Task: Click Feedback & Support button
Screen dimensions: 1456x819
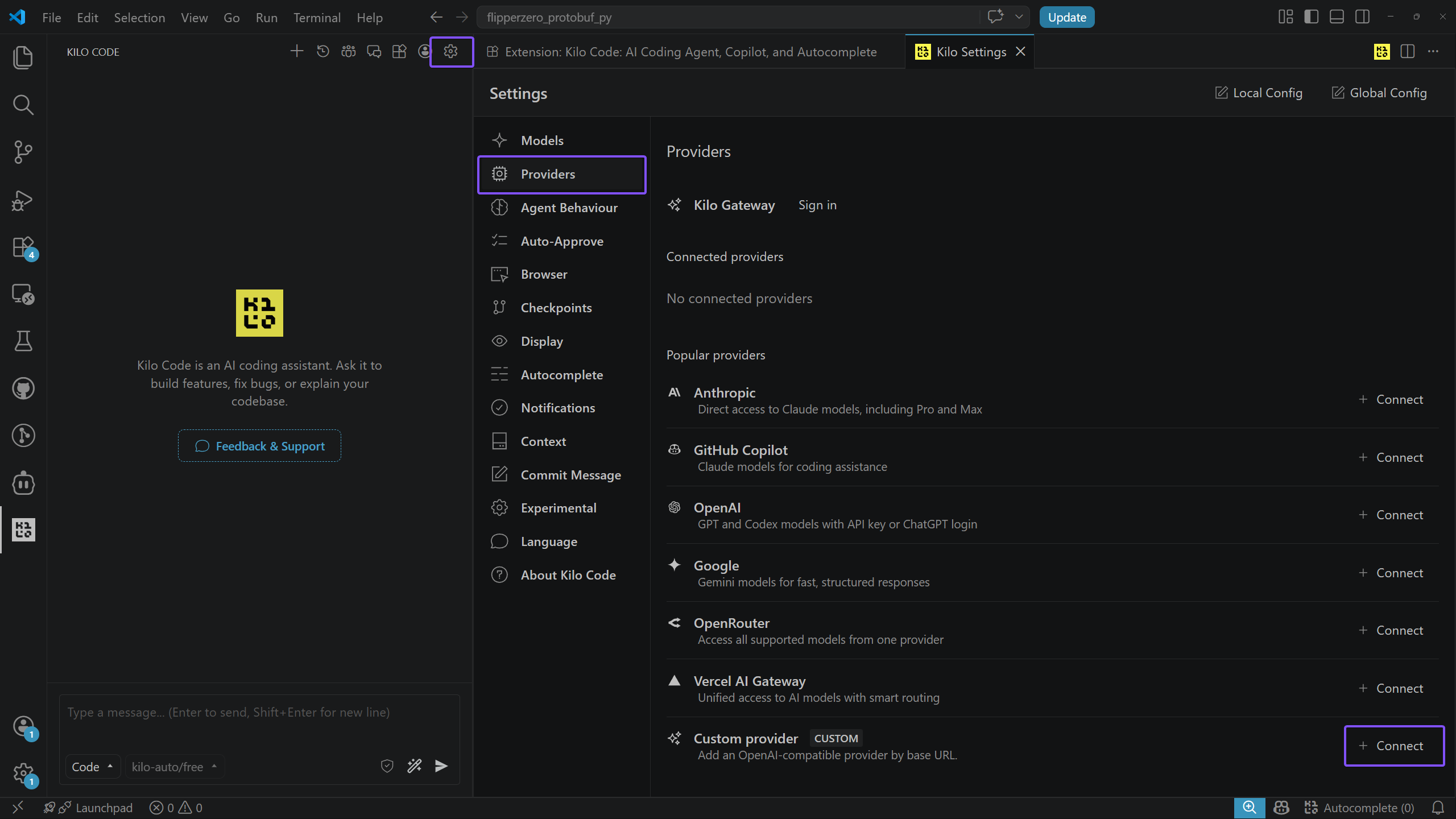Action: [x=259, y=446]
